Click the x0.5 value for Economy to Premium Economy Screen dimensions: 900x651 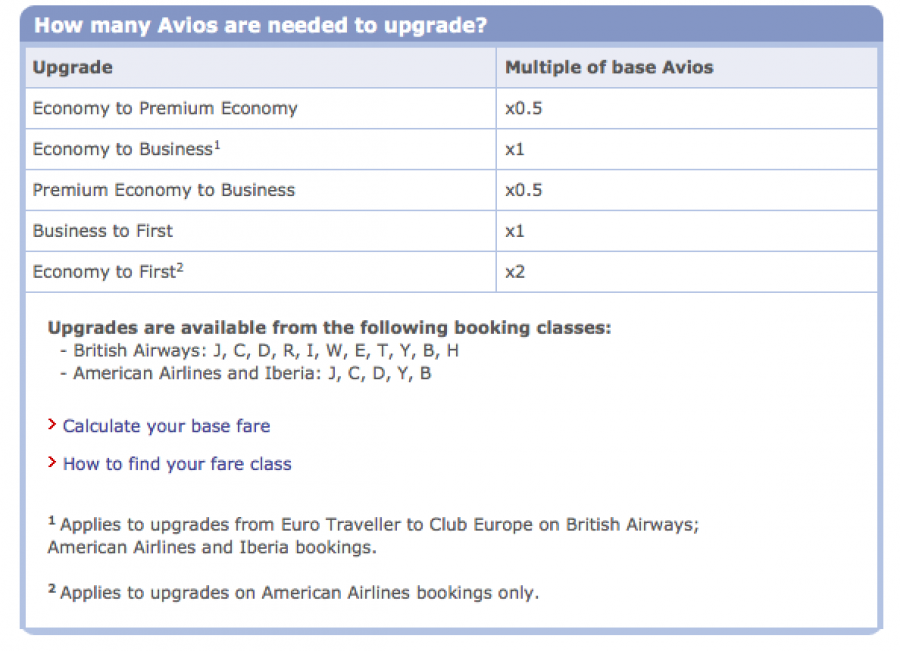coord(523,108)
